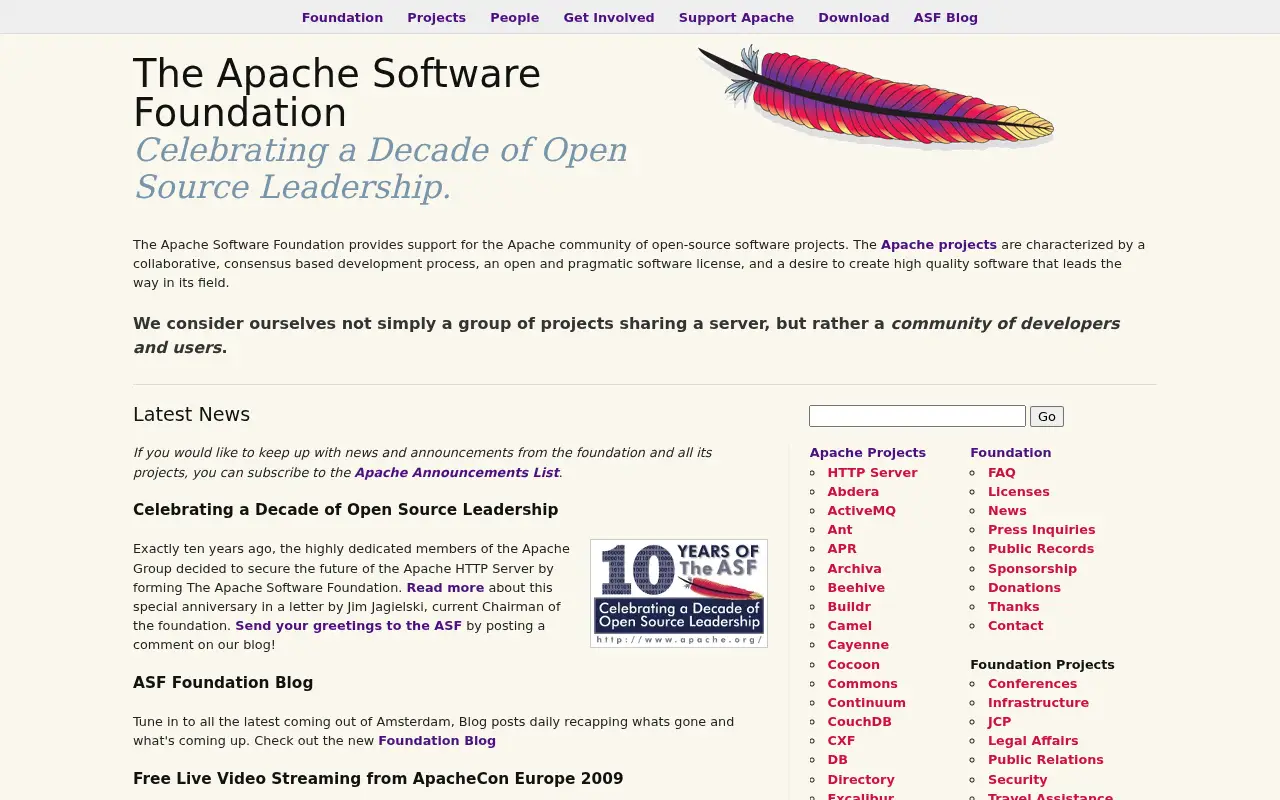Open the APR project link
1280x800 pixels.
coord(841,548)
